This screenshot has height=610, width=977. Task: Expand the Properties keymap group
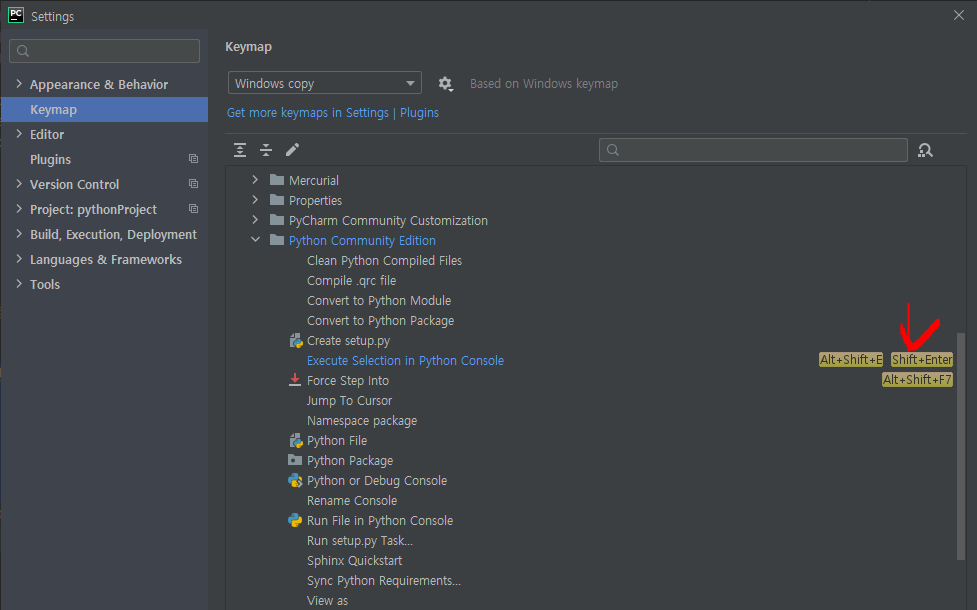[255, 199]
